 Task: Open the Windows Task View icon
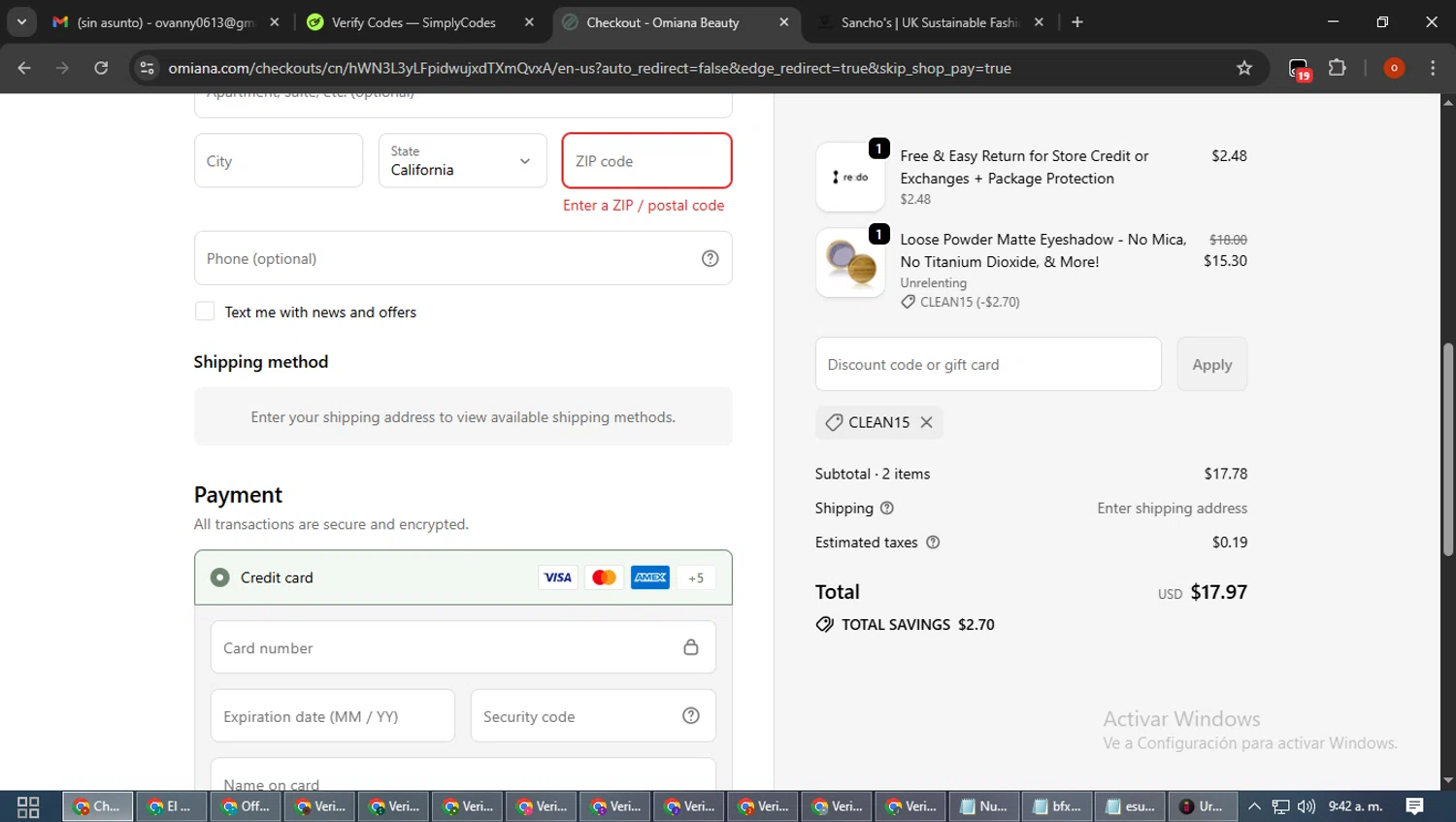tap(28, 806)
